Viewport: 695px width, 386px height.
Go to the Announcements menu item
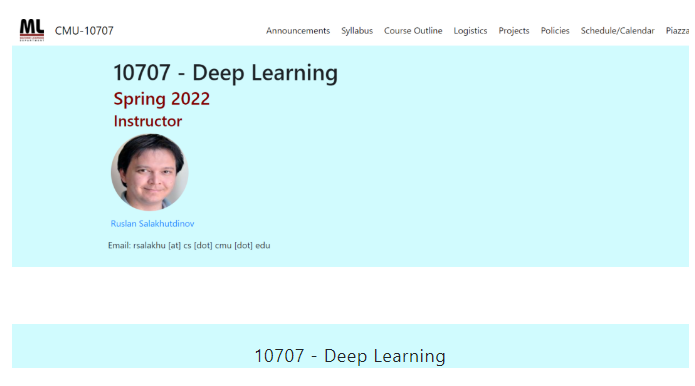(298, 31)
